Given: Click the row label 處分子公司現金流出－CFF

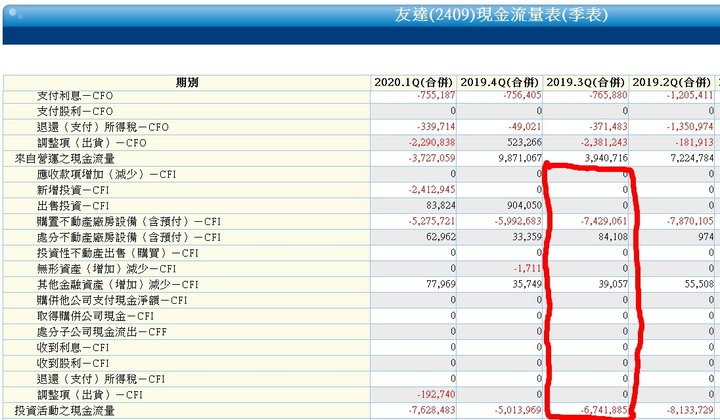Looking at the screenshot, I should coord(102,332).
